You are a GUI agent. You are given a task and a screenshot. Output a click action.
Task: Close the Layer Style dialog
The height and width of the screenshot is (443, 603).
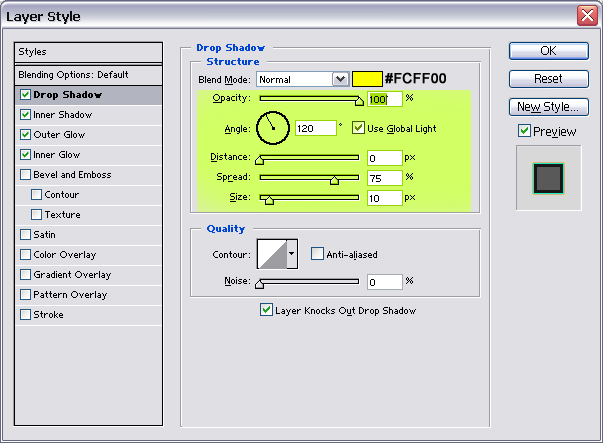(587, 15)
